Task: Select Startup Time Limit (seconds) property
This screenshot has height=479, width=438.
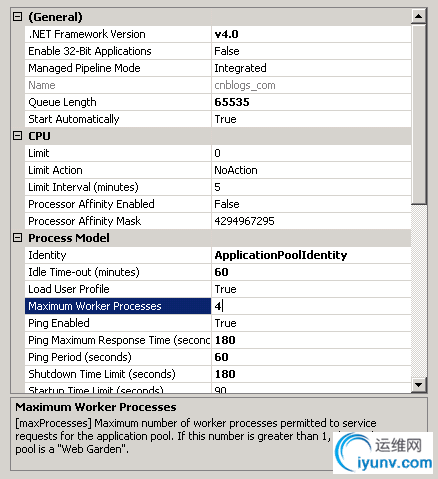Action: click(118, 388)
